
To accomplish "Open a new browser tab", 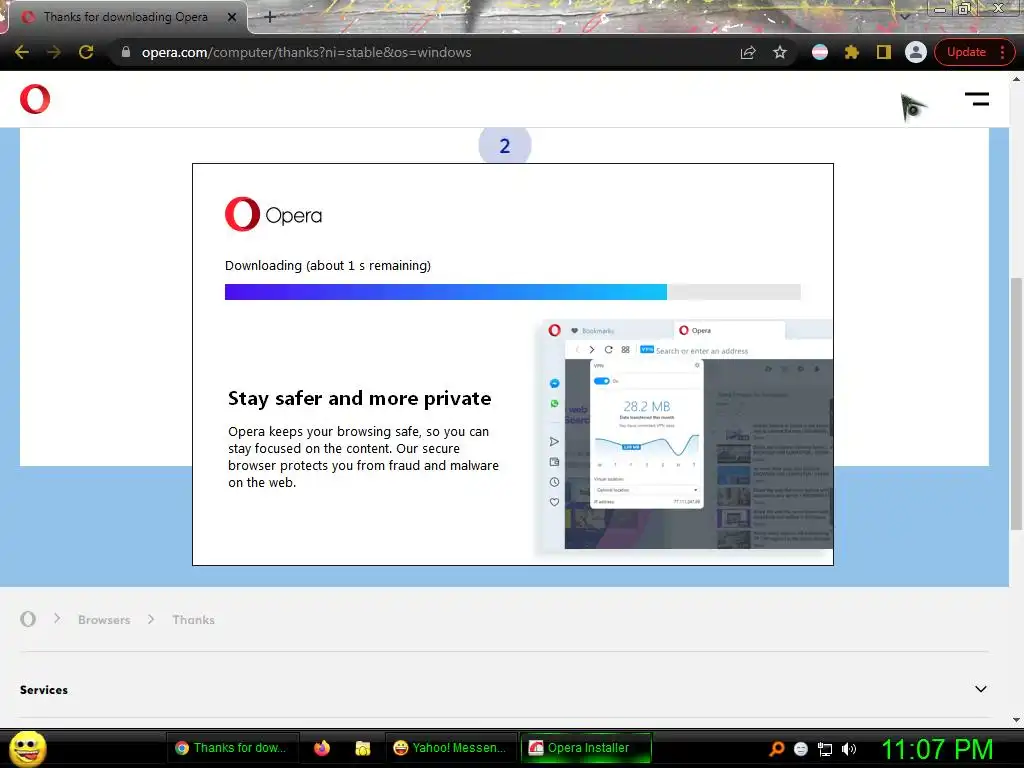I will point(270,17).
